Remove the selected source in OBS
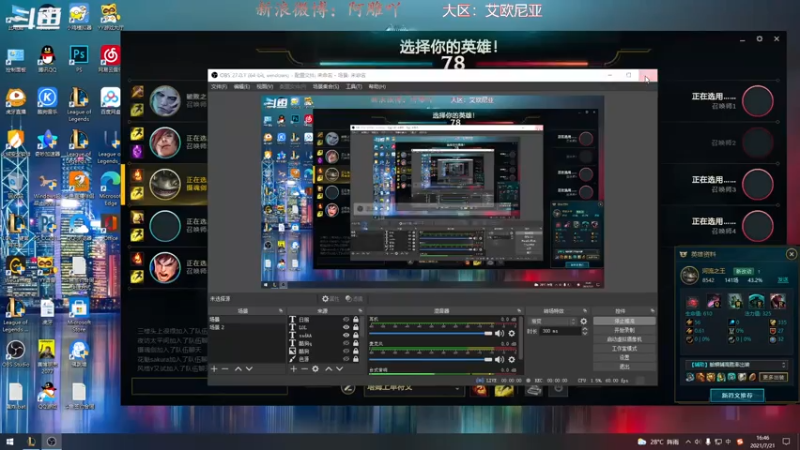This screenshot has width=800, height=450. click(x=304, y=369)
